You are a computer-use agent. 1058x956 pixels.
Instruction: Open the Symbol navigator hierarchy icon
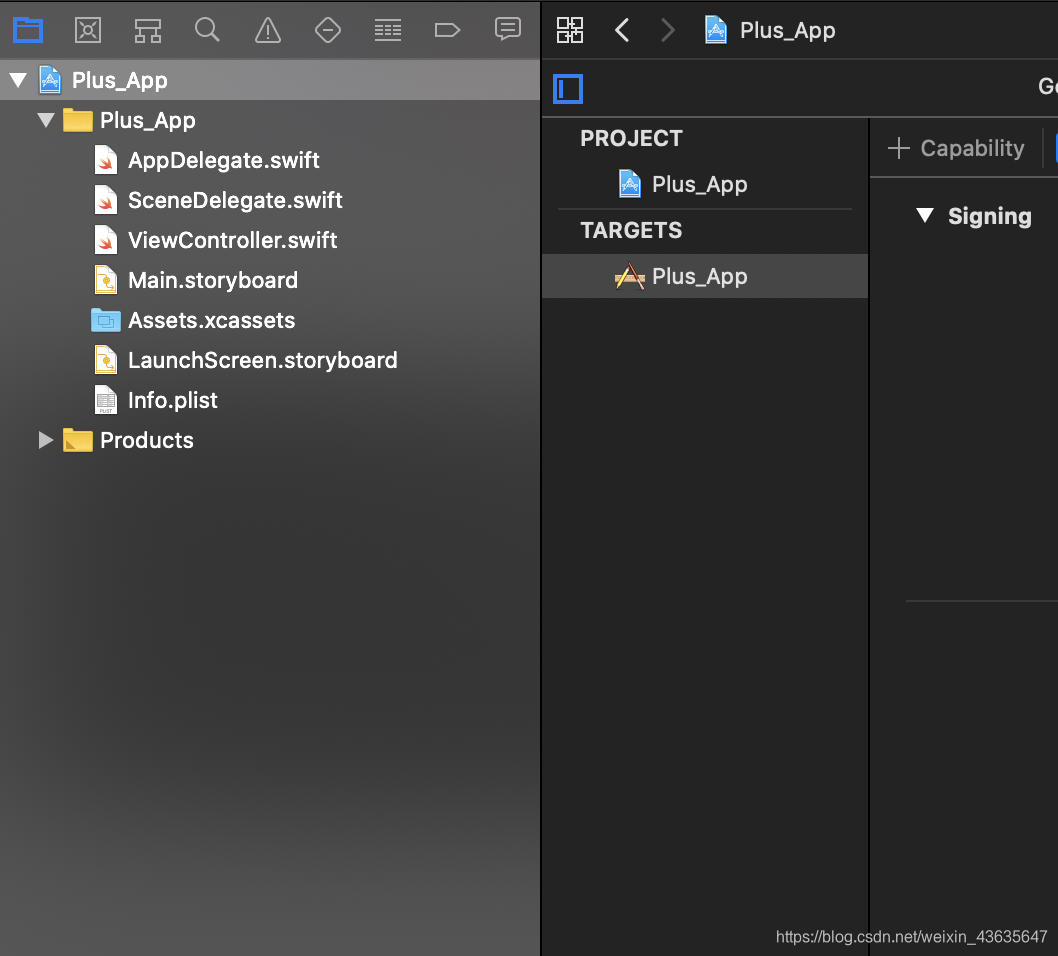pos(147,30)
